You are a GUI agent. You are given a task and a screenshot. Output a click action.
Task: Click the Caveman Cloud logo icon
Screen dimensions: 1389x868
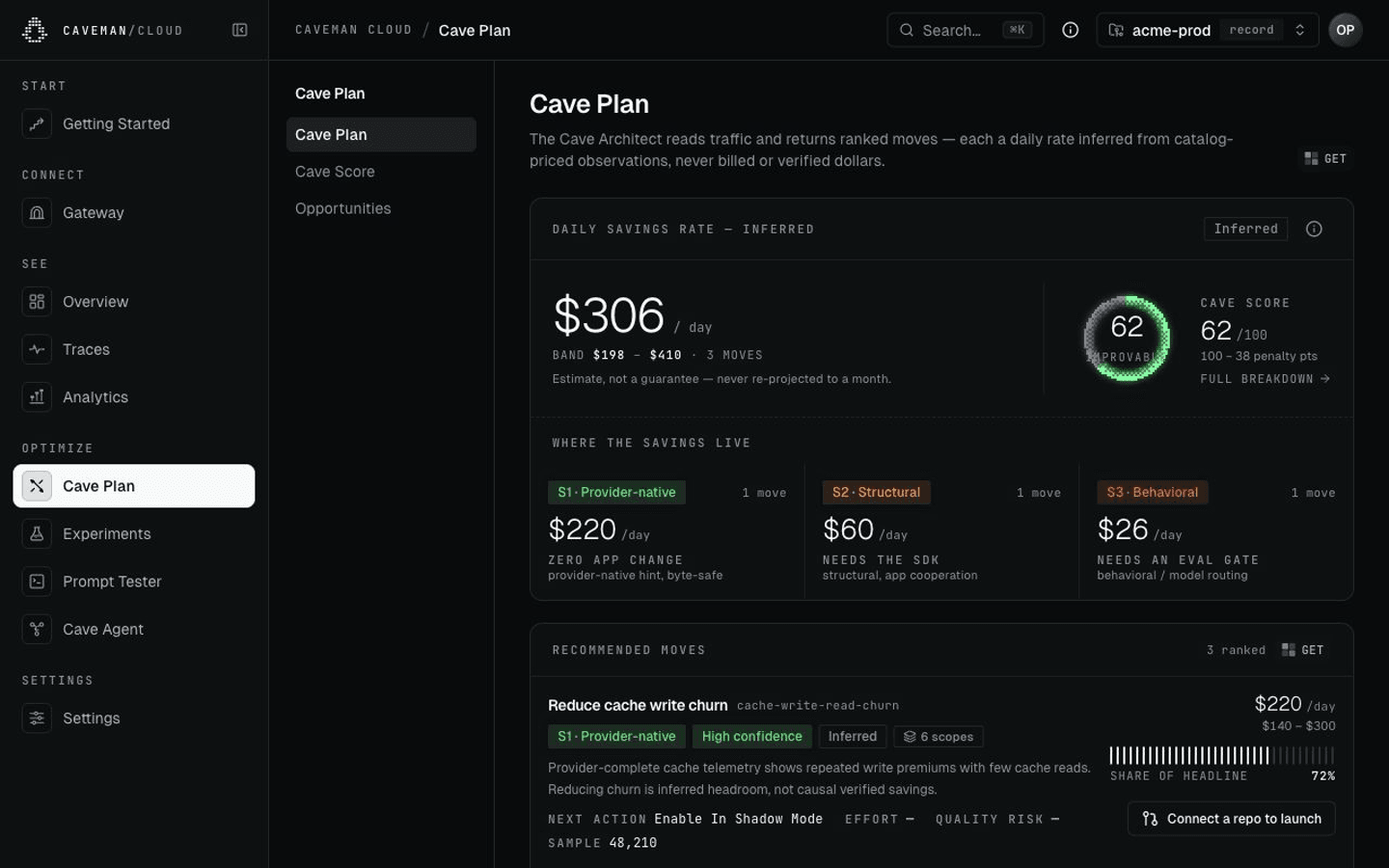click(35, 30)
